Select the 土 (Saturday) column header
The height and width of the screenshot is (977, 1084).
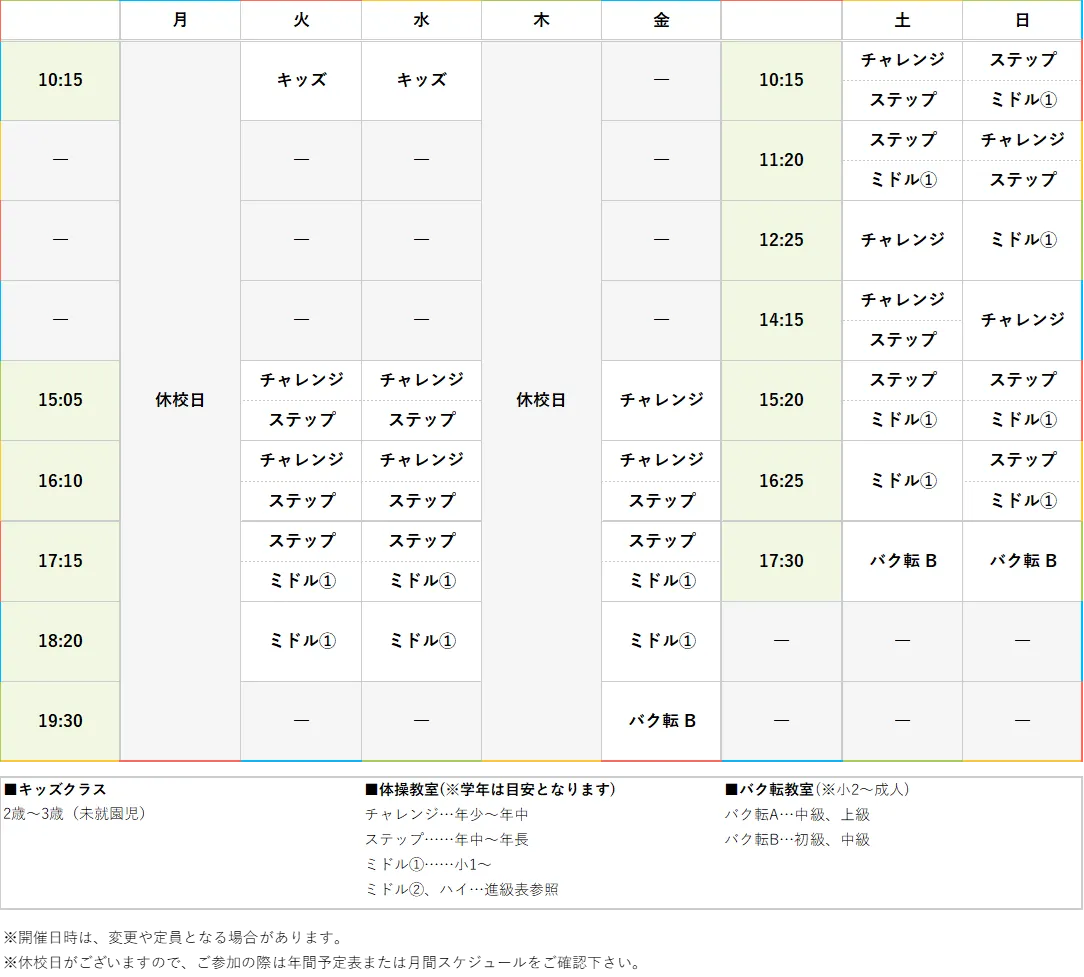[x=901, y=20]
